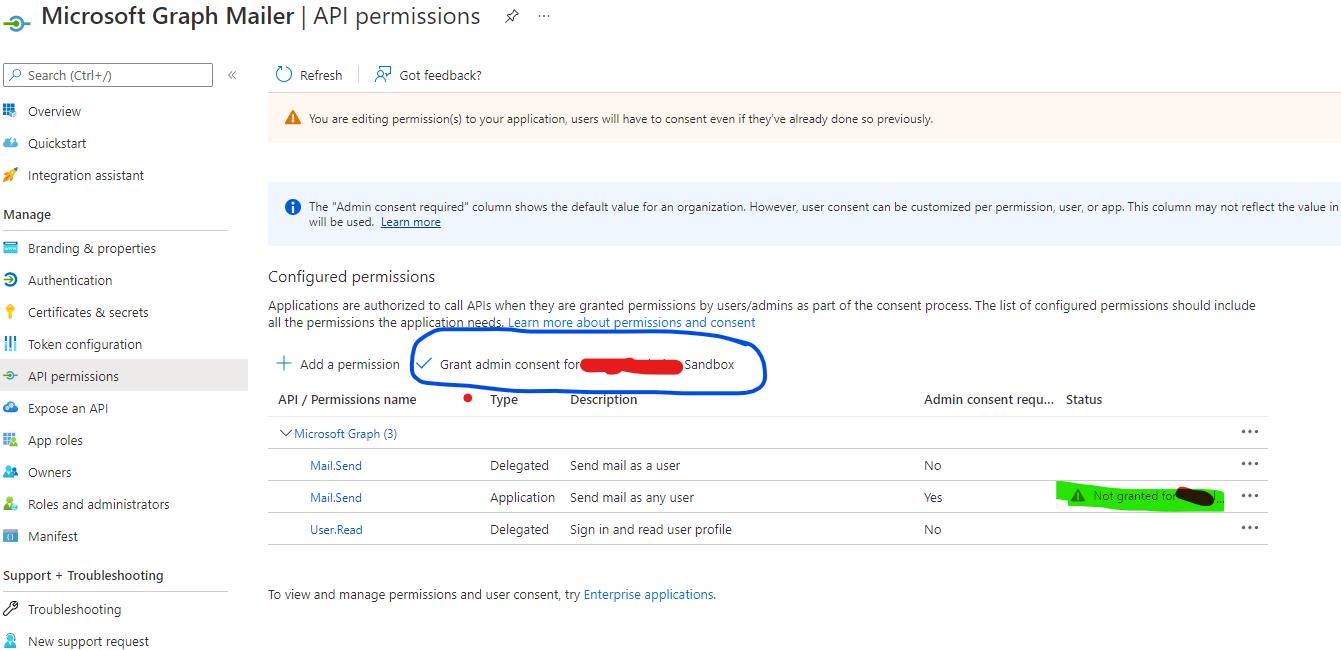Image resolution: width=1341 pixels, height=650 pixels.
Task: Navigate to Expose an API
Action: pos(68,408)
